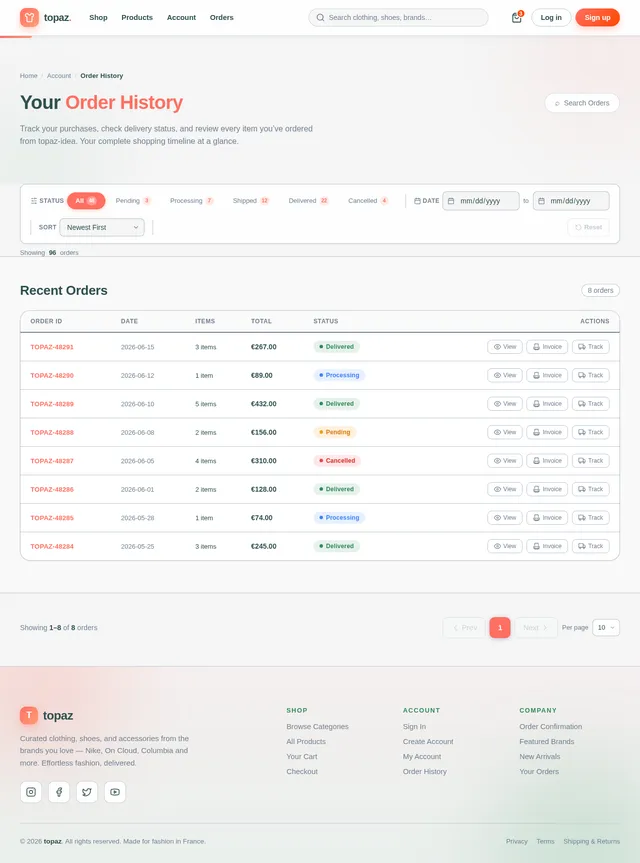
Task: Click calendar icon in end date field
Action: 541,201
